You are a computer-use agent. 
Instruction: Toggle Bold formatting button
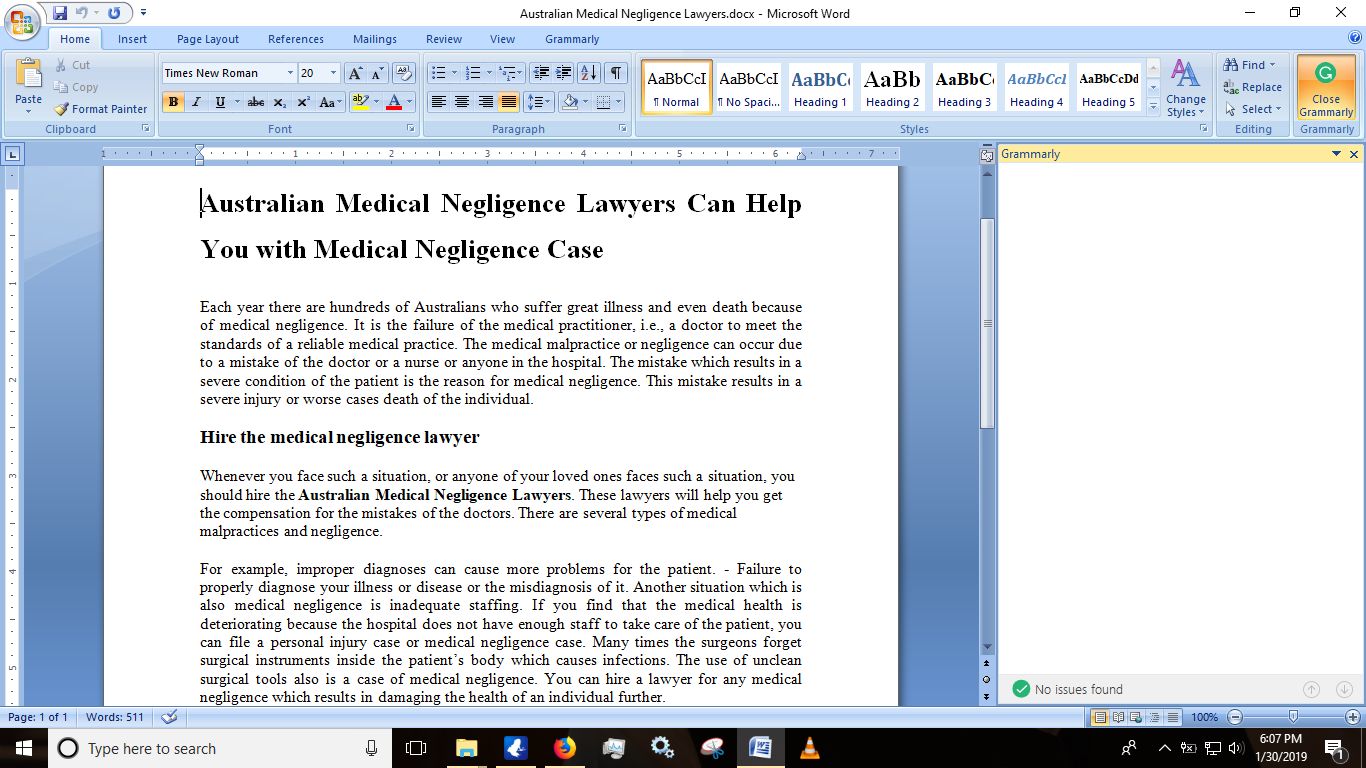coord(173,102)
